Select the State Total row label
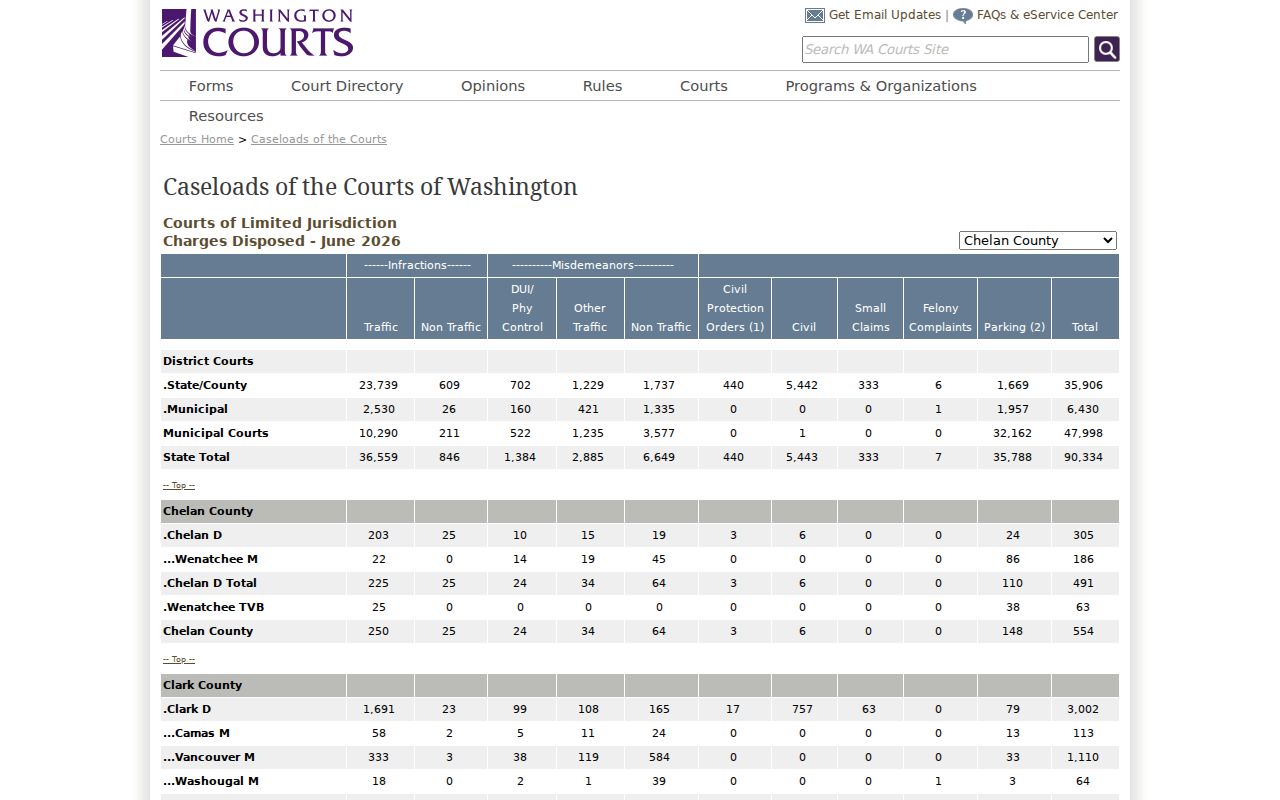 197,457
